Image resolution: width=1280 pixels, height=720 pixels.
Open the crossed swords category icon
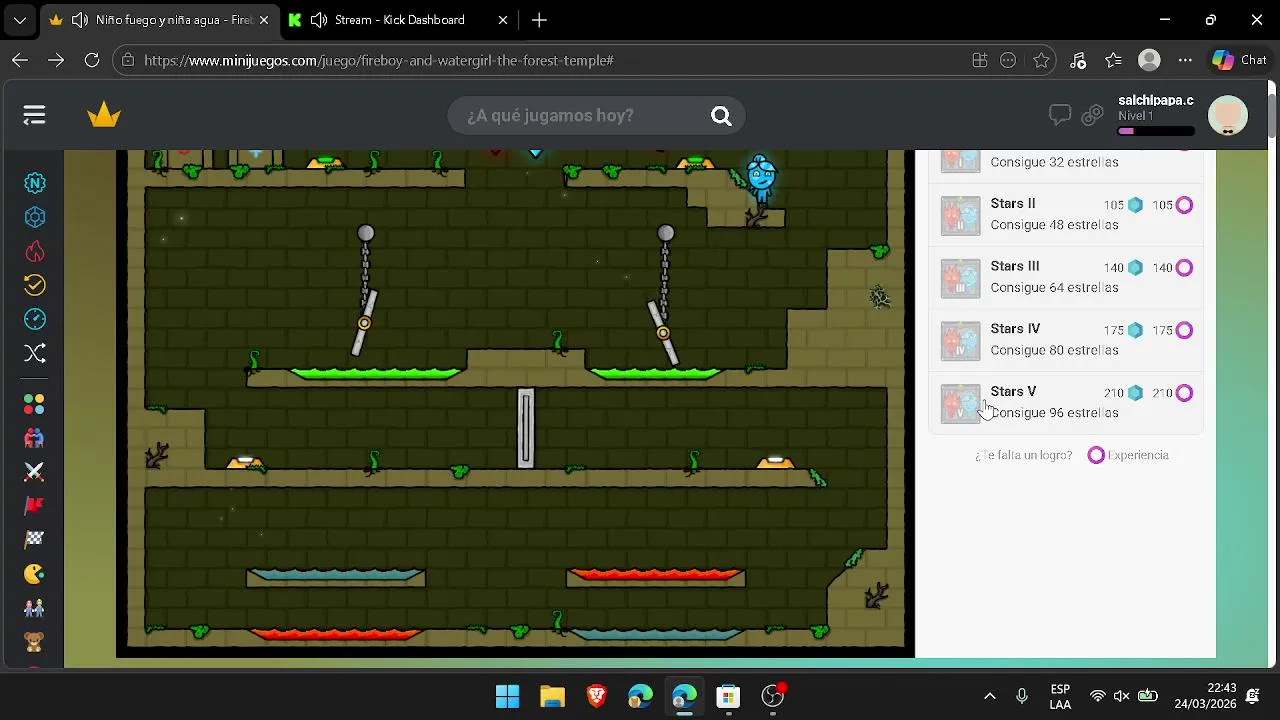34,472
